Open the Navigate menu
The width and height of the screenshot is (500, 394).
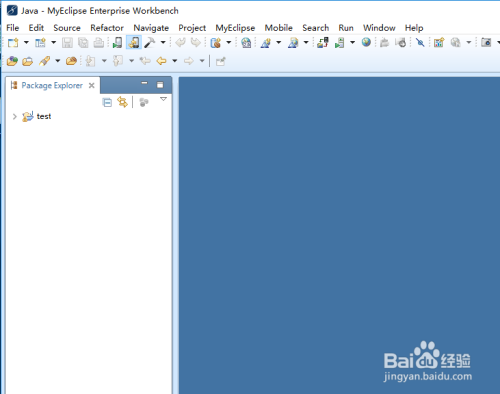pos(151,28)
